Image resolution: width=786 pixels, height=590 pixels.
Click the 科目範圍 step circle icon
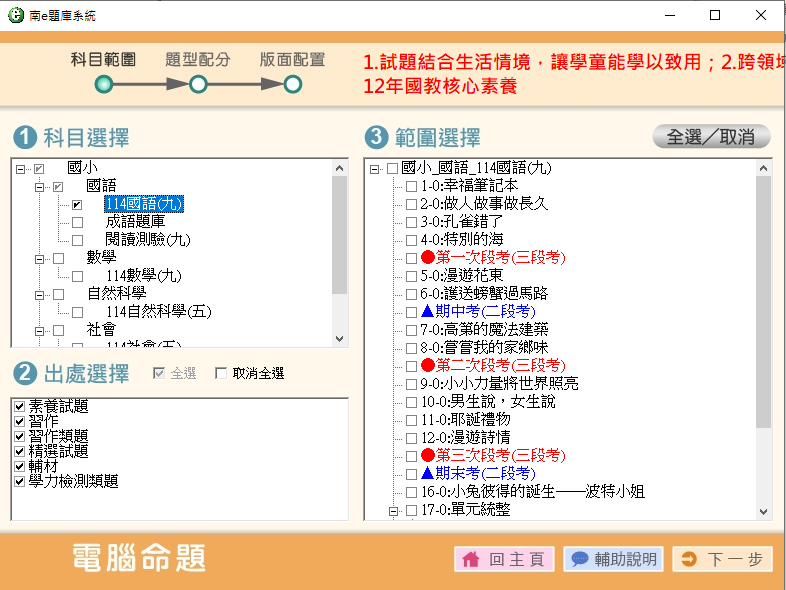(x=103, y=85)
